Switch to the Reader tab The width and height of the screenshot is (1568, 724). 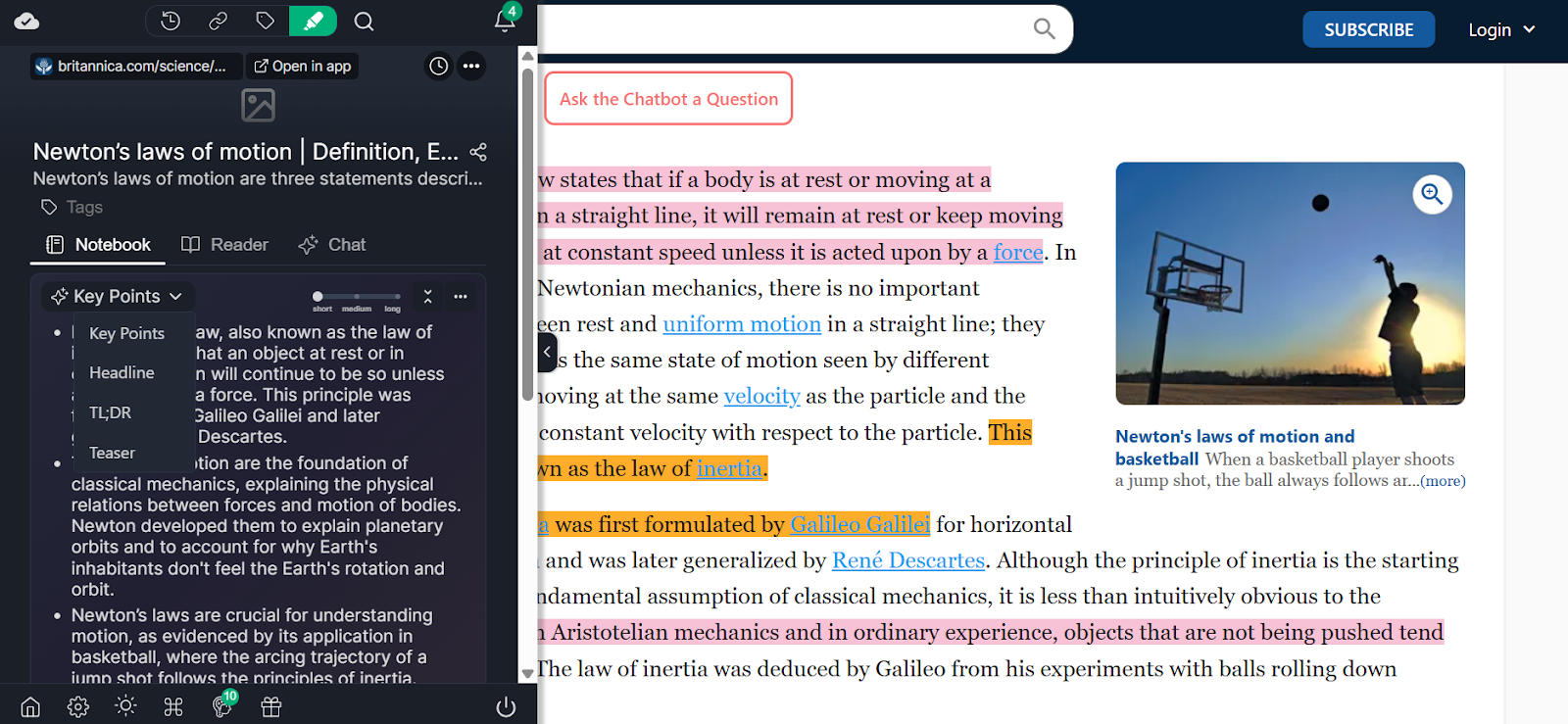tap(225, 245)
